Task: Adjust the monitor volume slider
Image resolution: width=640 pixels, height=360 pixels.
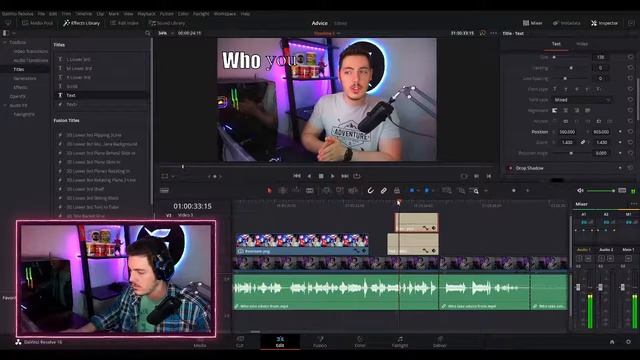Action: (600, 191)
